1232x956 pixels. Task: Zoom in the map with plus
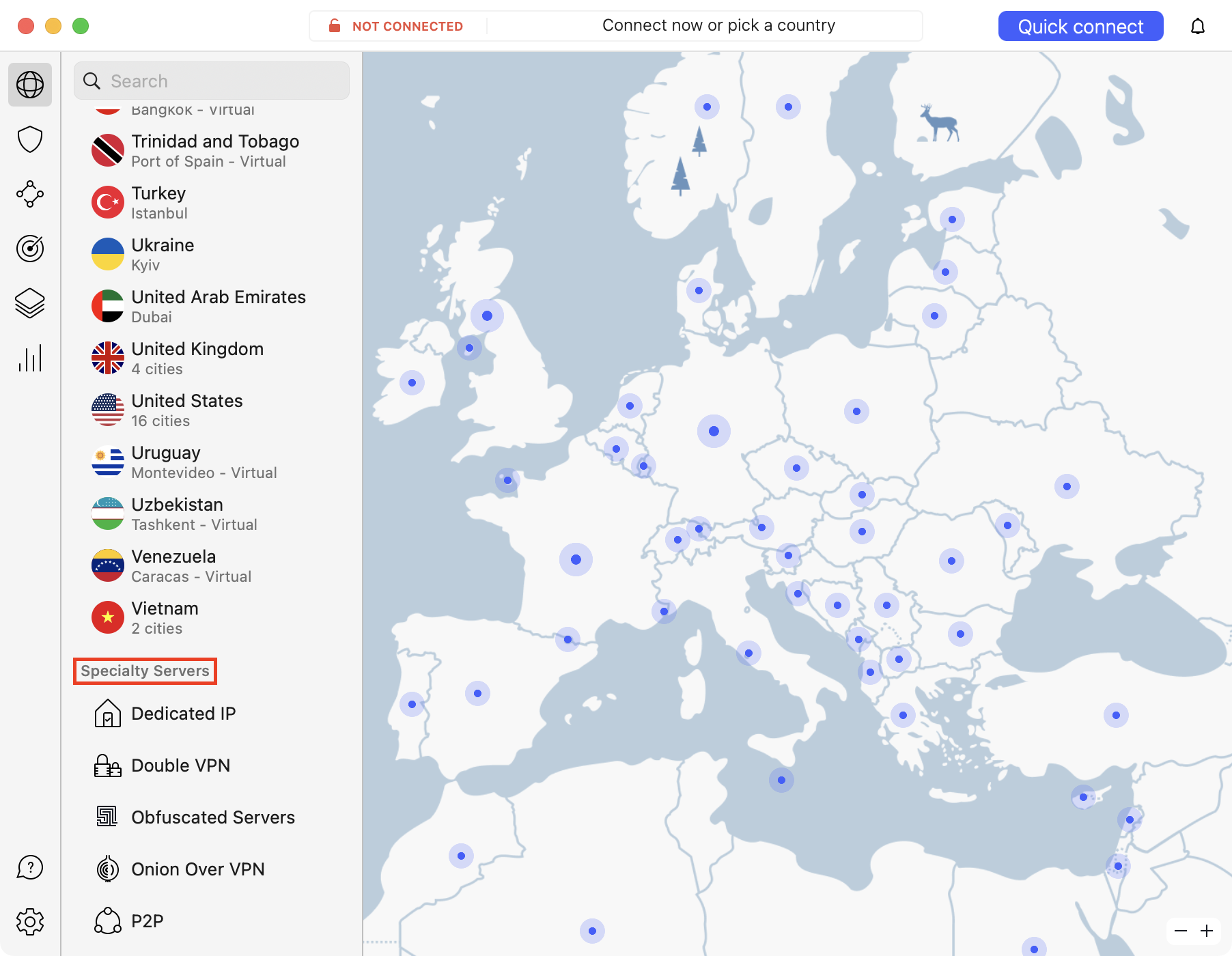(1207, 931)
